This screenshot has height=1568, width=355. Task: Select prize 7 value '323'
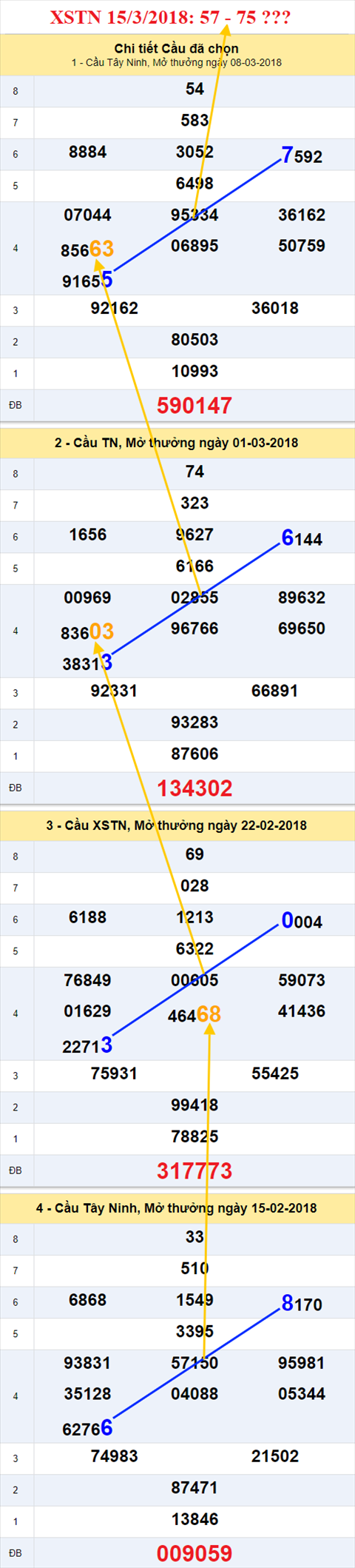click(195, 503)
